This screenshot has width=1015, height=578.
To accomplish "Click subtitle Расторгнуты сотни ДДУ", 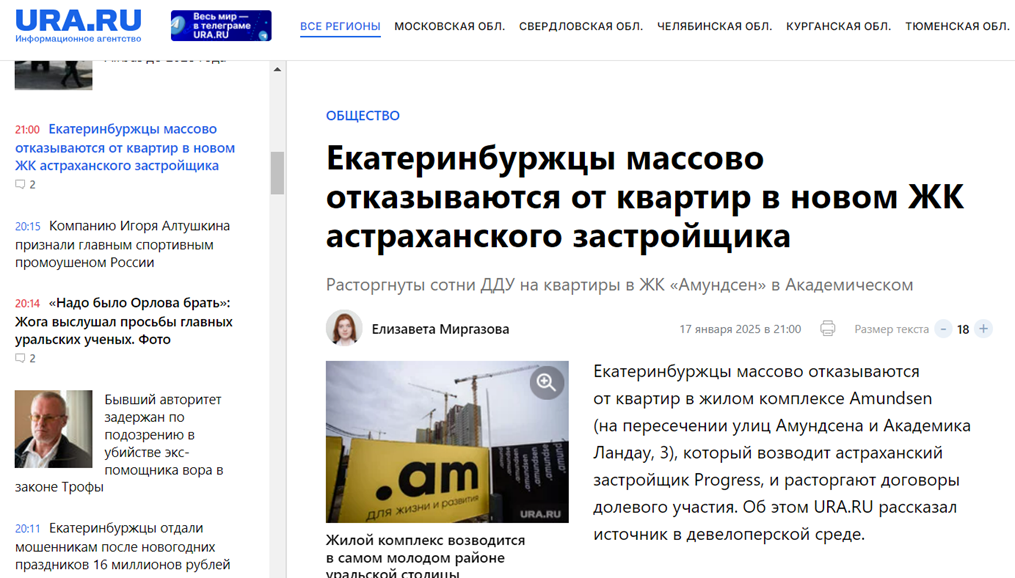I will pos(619,285).
